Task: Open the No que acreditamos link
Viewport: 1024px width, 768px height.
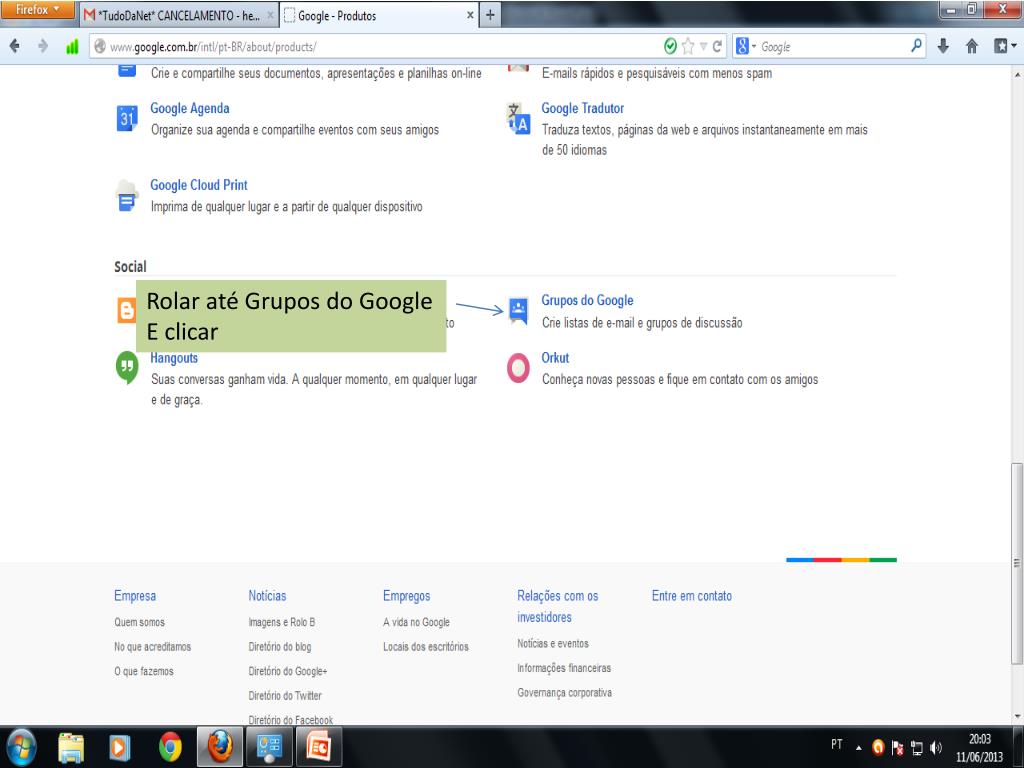Action: pos(153,647)
